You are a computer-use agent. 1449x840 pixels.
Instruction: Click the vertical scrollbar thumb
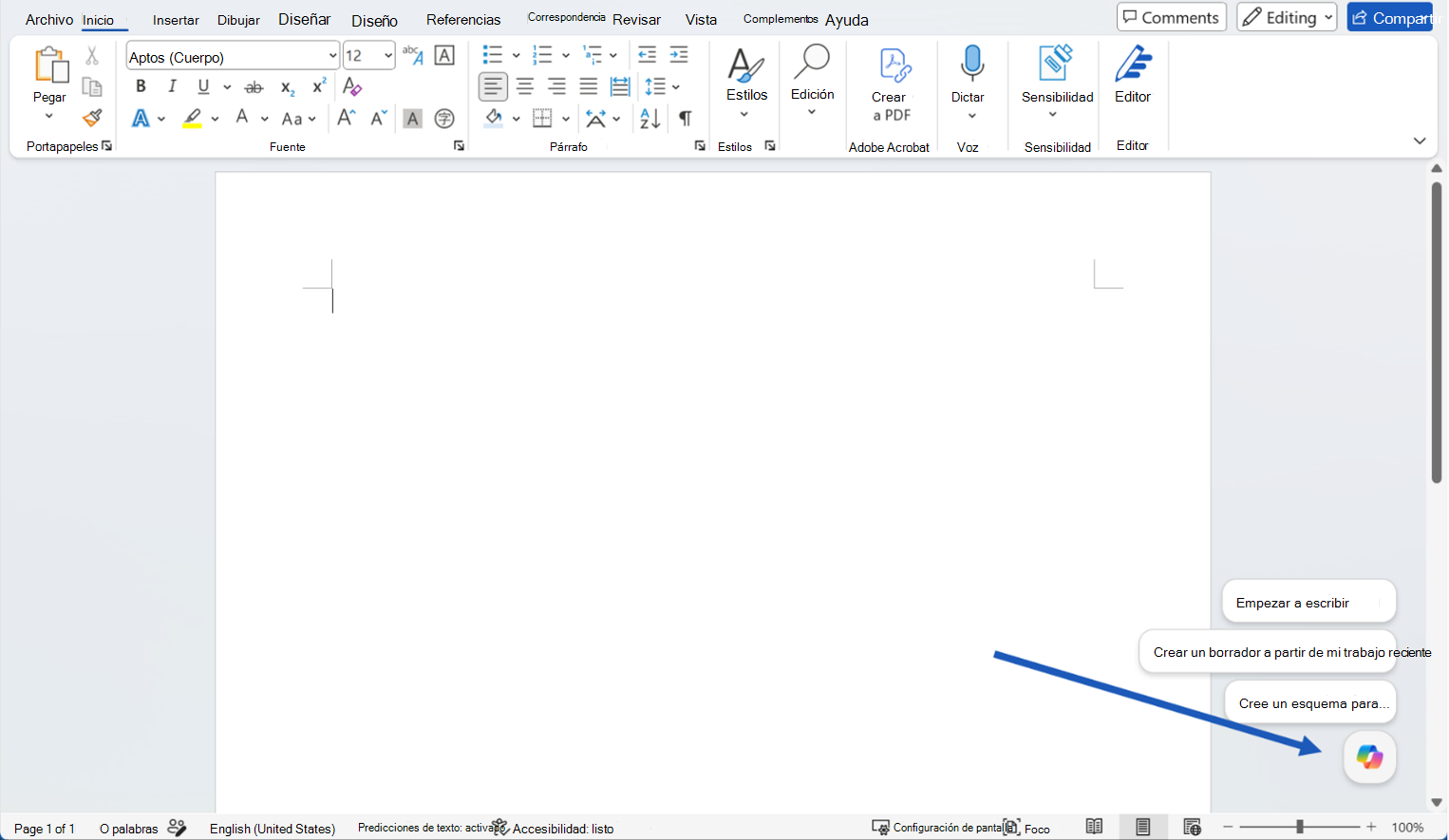click(x=1437, y=332)
